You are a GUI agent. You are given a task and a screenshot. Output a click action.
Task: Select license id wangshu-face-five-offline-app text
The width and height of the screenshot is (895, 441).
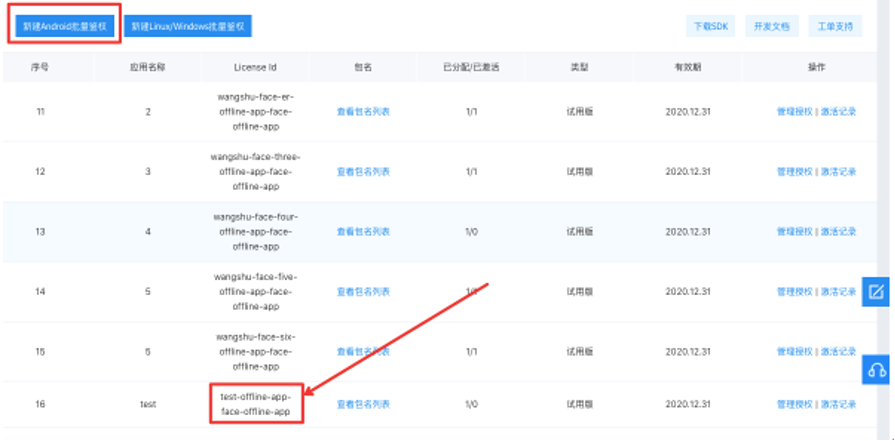(256, 292)
